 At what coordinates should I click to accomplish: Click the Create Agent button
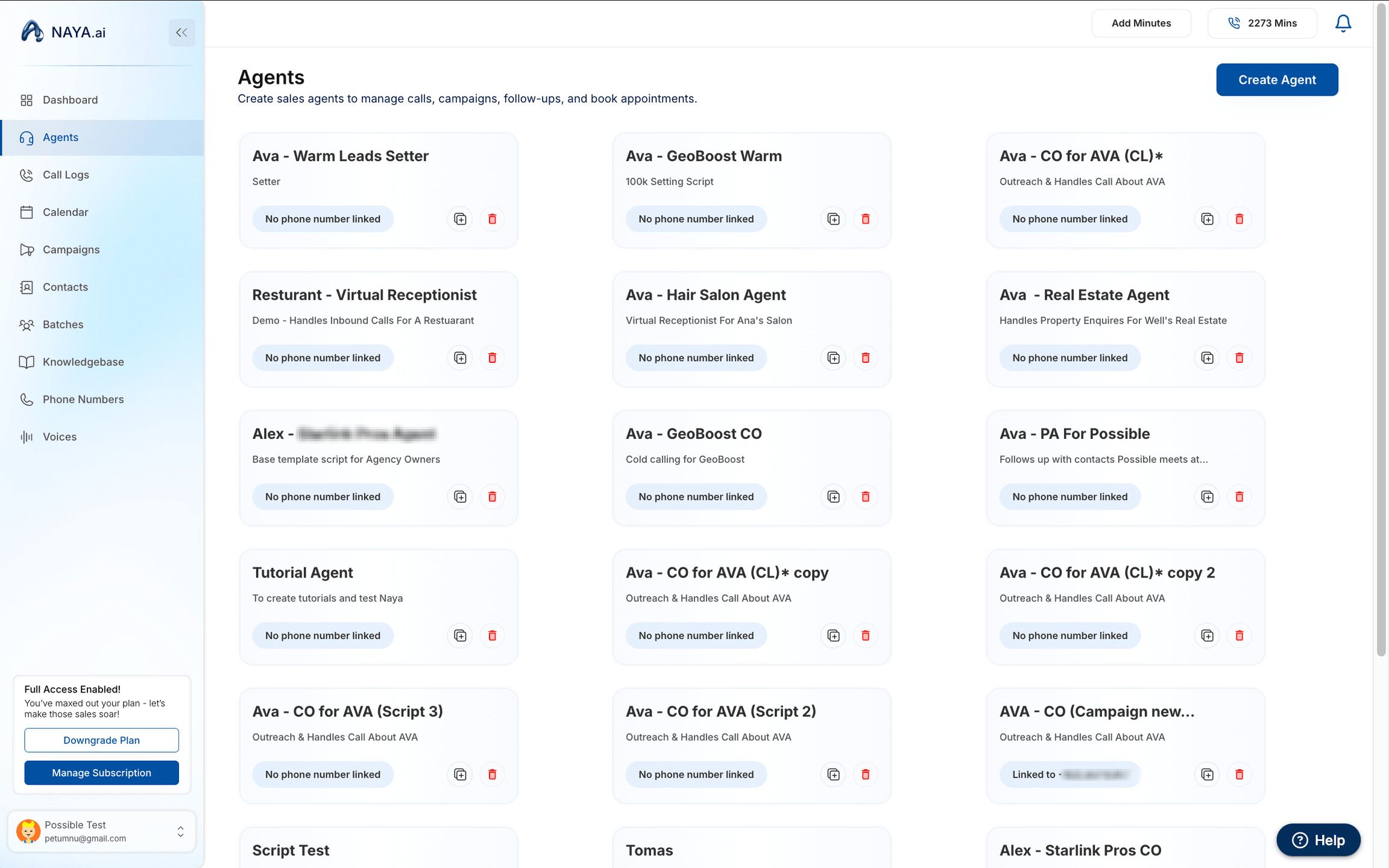(x=1277, y=80)
